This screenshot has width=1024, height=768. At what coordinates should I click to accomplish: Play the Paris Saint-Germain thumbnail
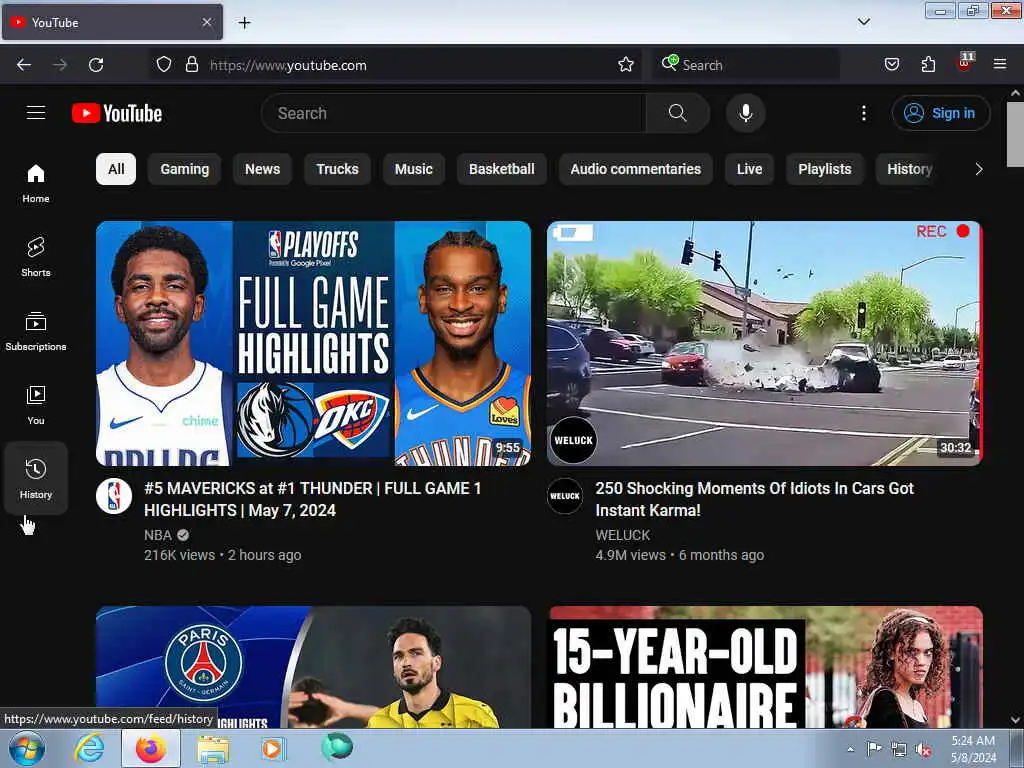pos(313,667)
